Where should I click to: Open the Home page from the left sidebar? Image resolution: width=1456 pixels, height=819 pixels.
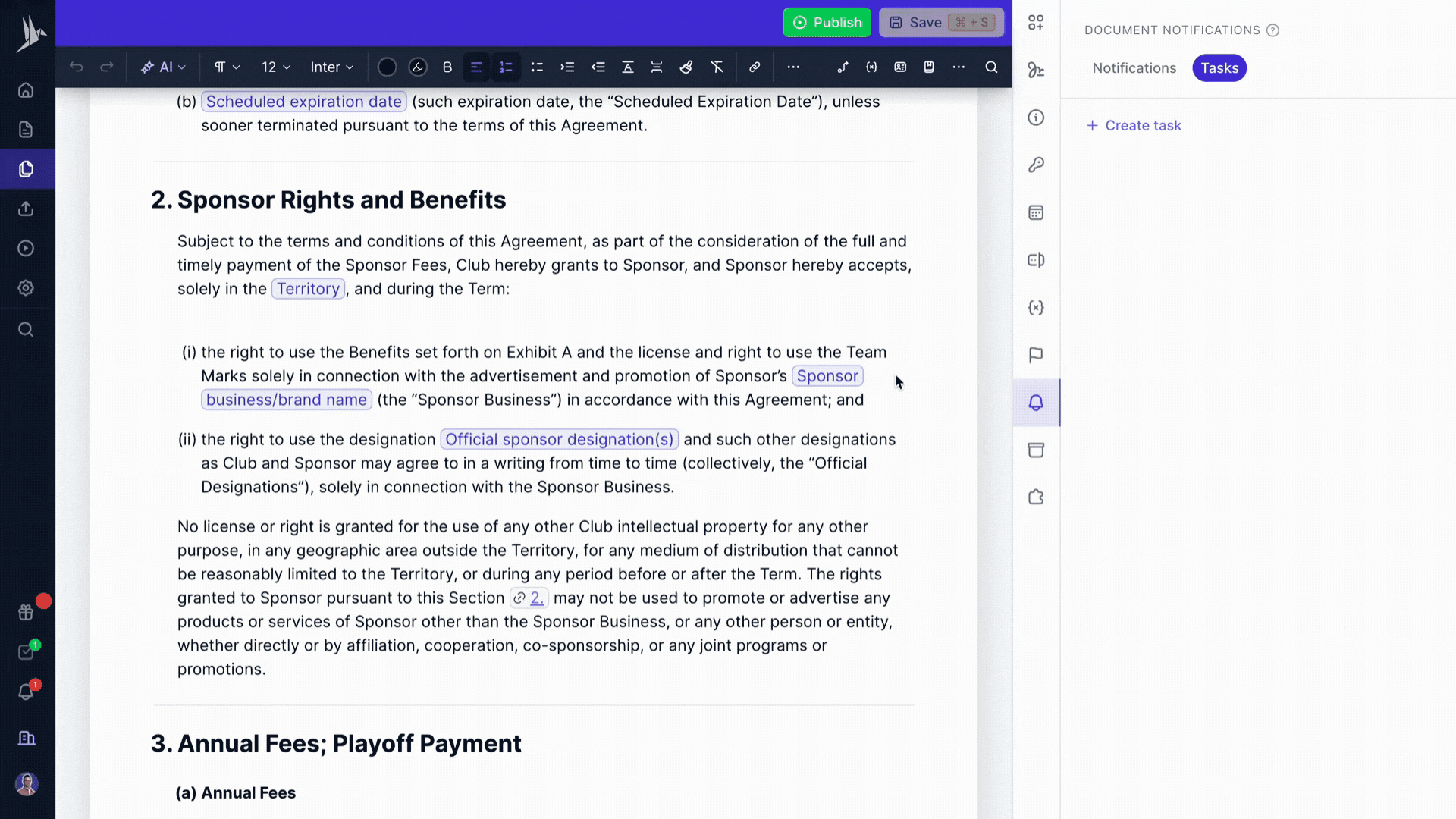(26, 89)
